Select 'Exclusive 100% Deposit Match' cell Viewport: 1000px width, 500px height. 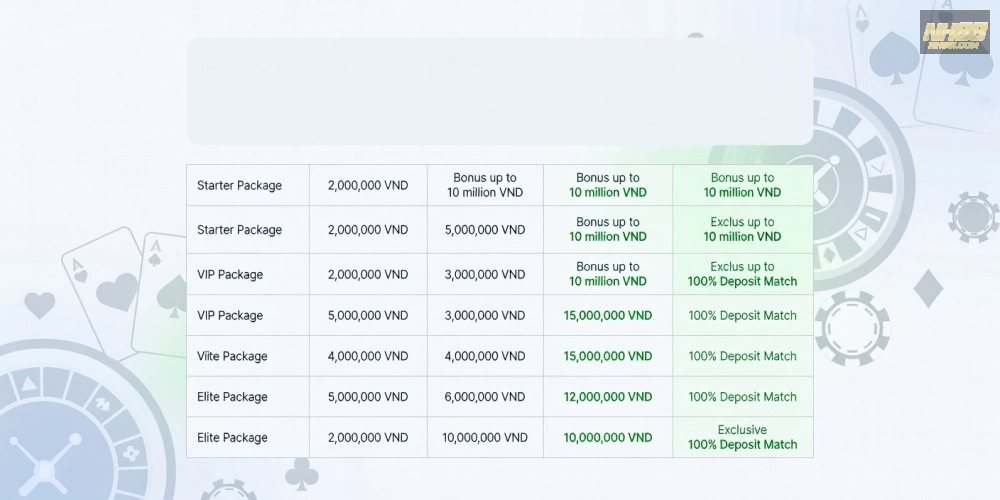pyautogui.click(x=742, y=438)
